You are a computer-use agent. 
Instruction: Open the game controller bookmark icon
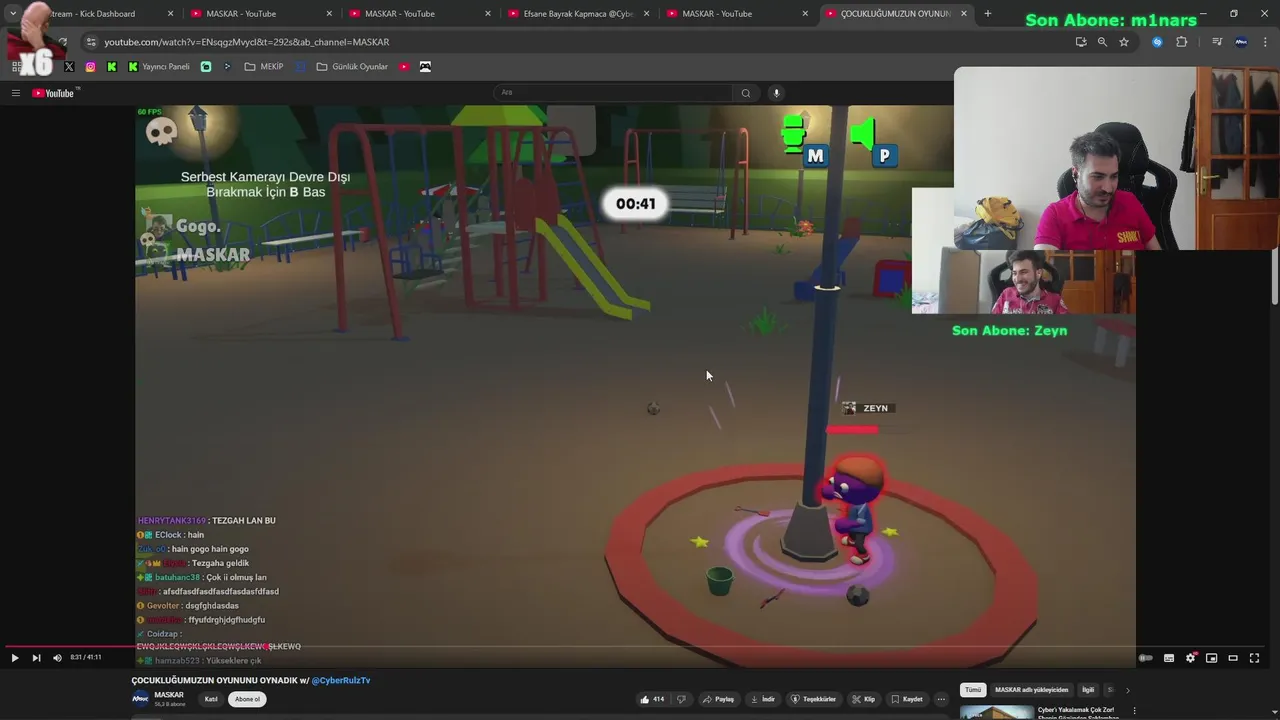(x=425, y=67)
